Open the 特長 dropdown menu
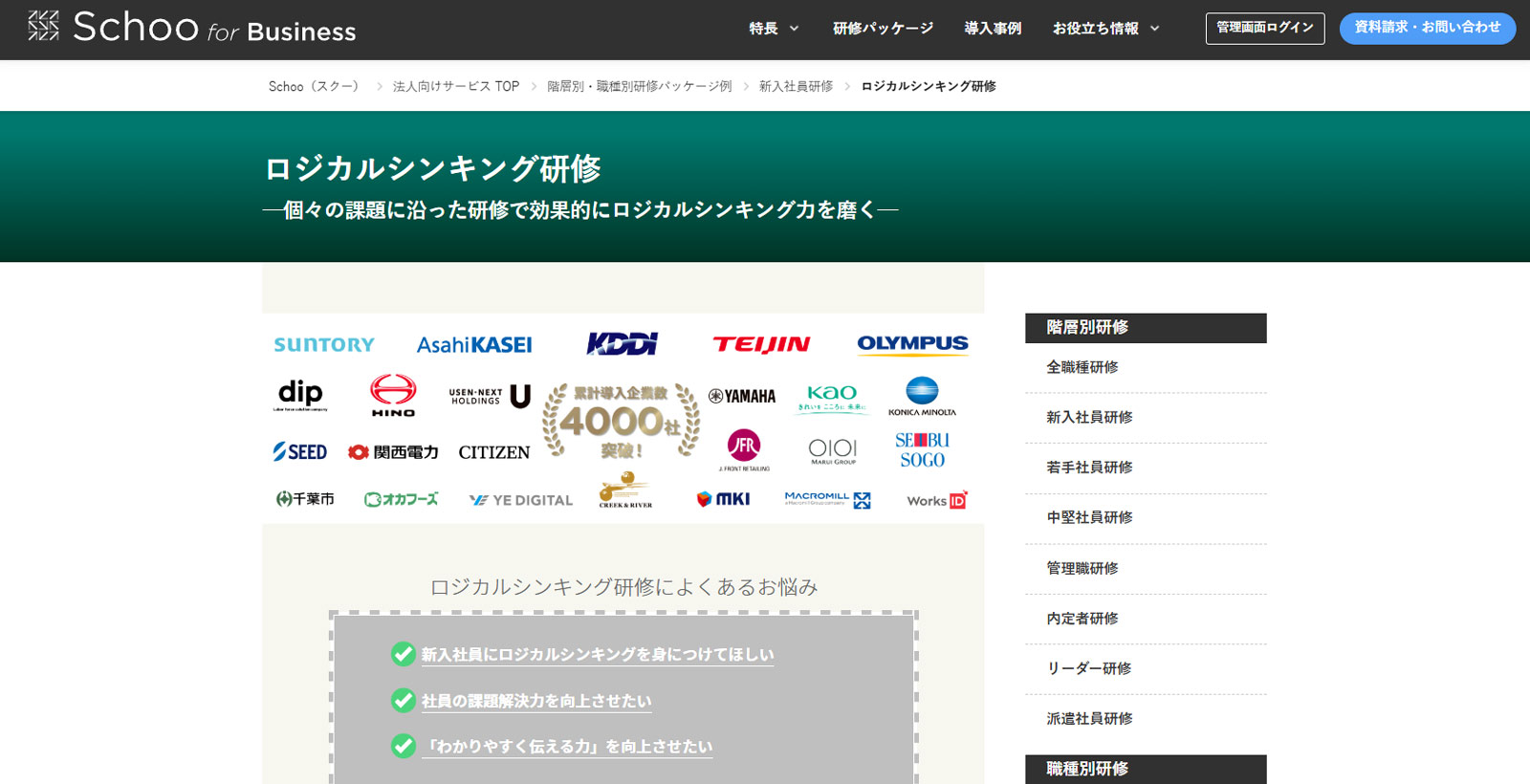This screenshot has width=1530, height=784. click(x=774, y=29)
